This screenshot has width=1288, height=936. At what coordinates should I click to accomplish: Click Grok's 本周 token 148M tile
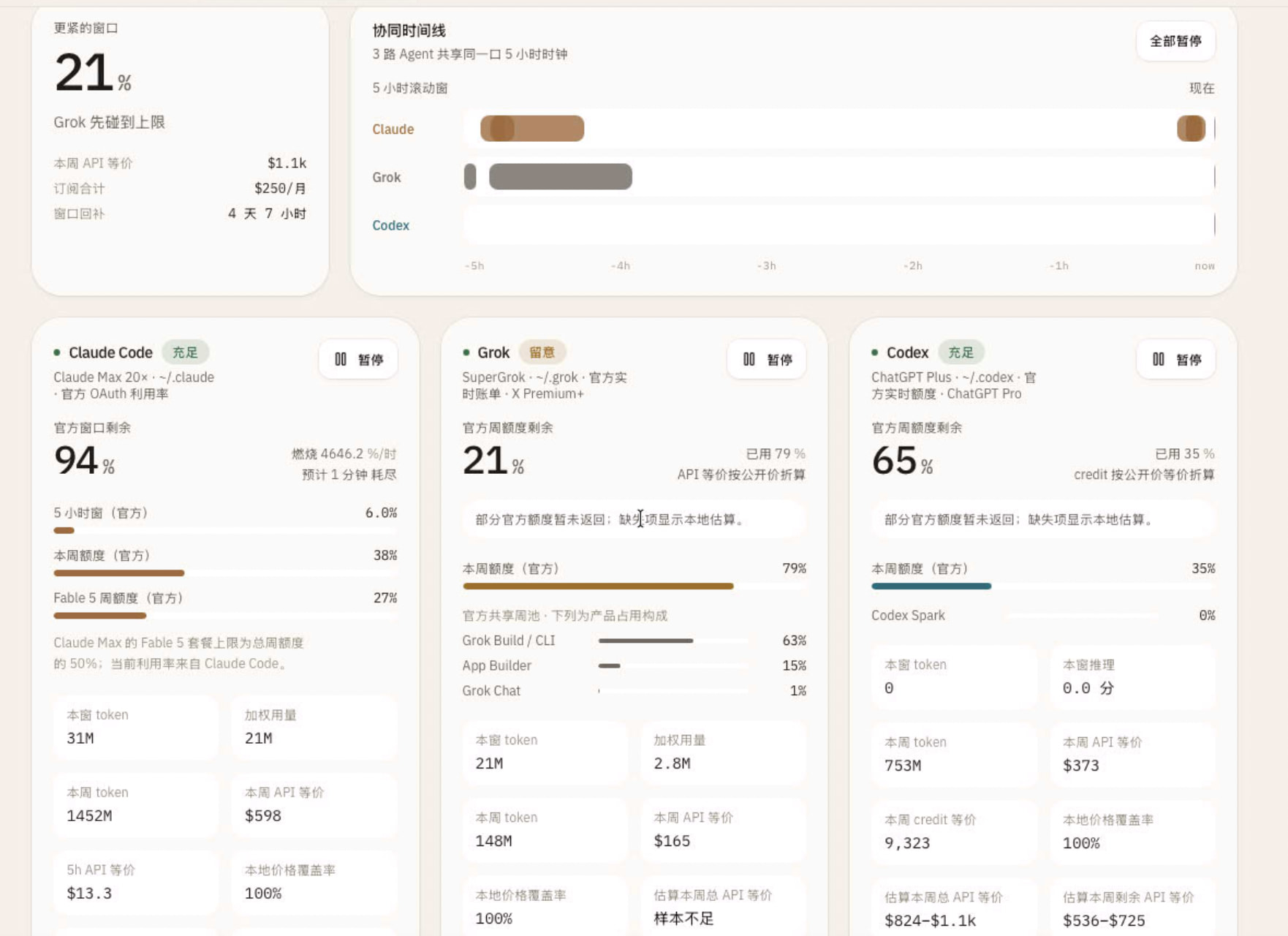point(545,829)
